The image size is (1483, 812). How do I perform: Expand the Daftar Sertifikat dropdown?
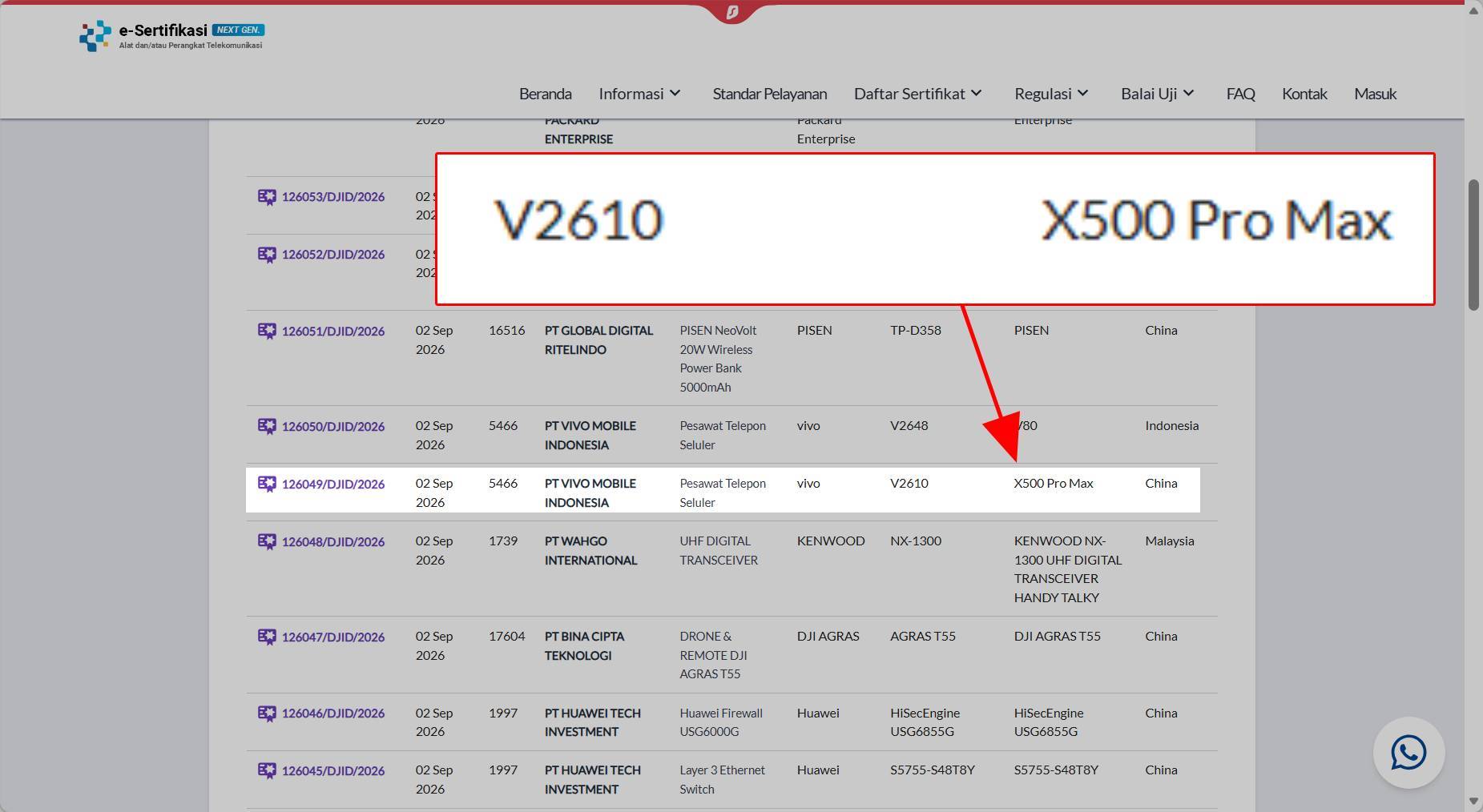pyautogui.click(x=918, y=94)
